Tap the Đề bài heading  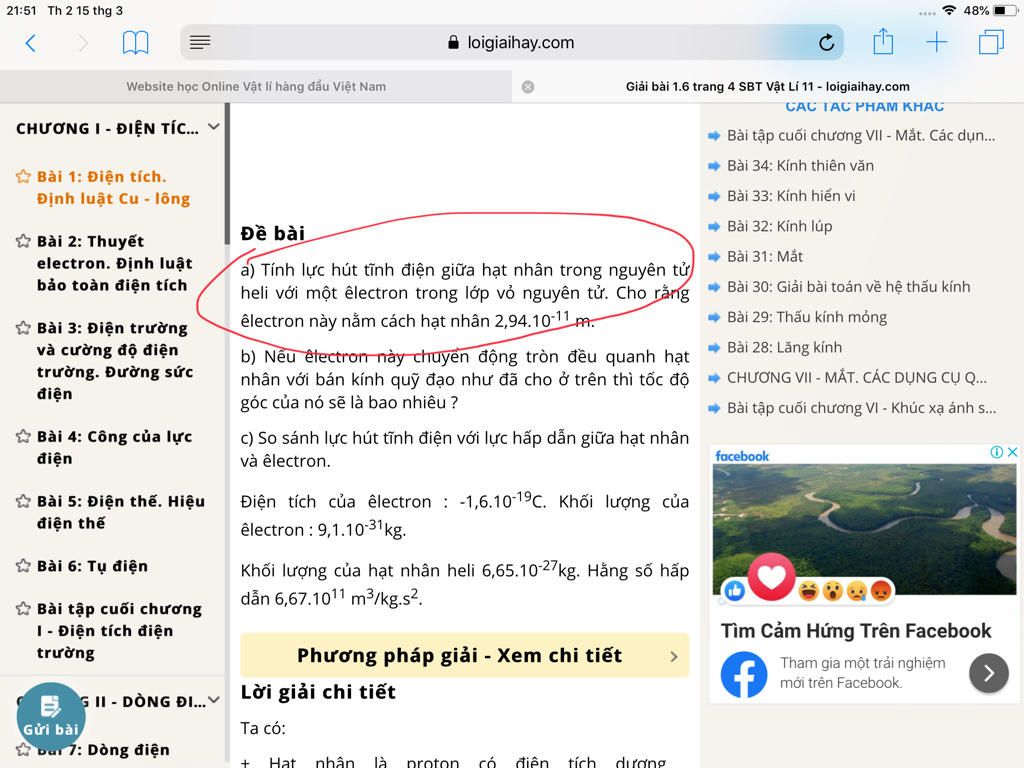point(272,233)
